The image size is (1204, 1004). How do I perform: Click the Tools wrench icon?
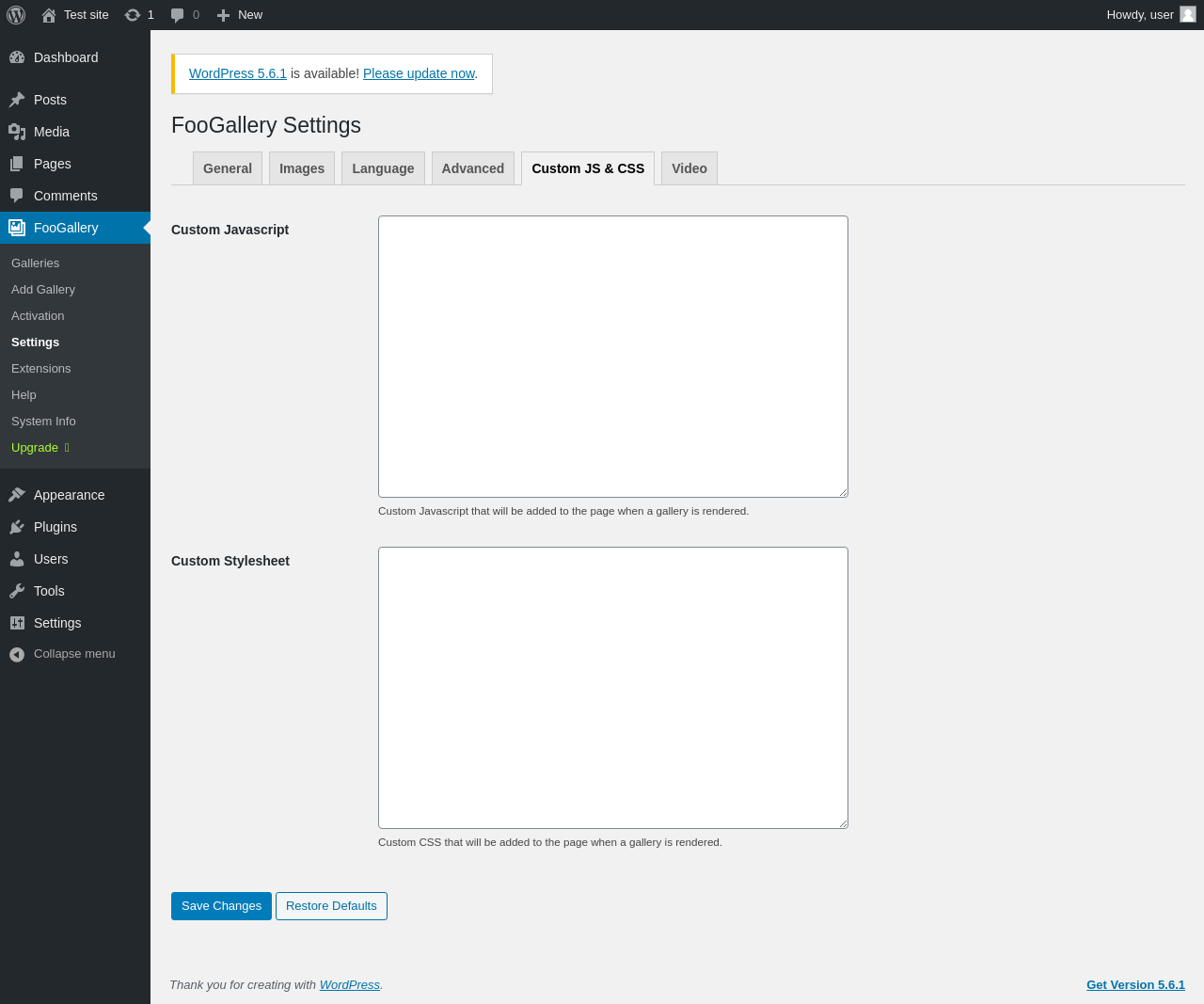(x=17, y=591)
